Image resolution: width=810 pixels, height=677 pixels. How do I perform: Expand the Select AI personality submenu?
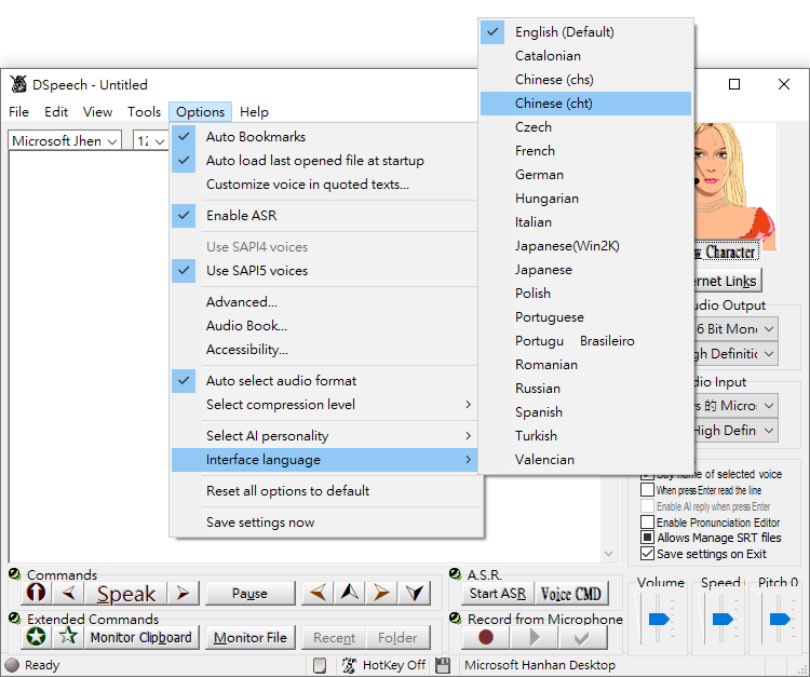click(324, 436)
